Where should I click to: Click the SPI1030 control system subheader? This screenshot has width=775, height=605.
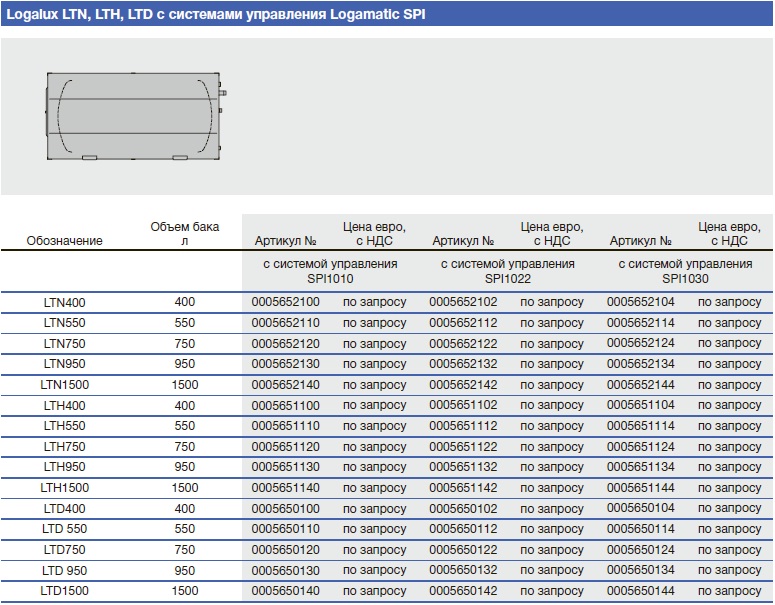pyautogui.click(x=685, y=271)
